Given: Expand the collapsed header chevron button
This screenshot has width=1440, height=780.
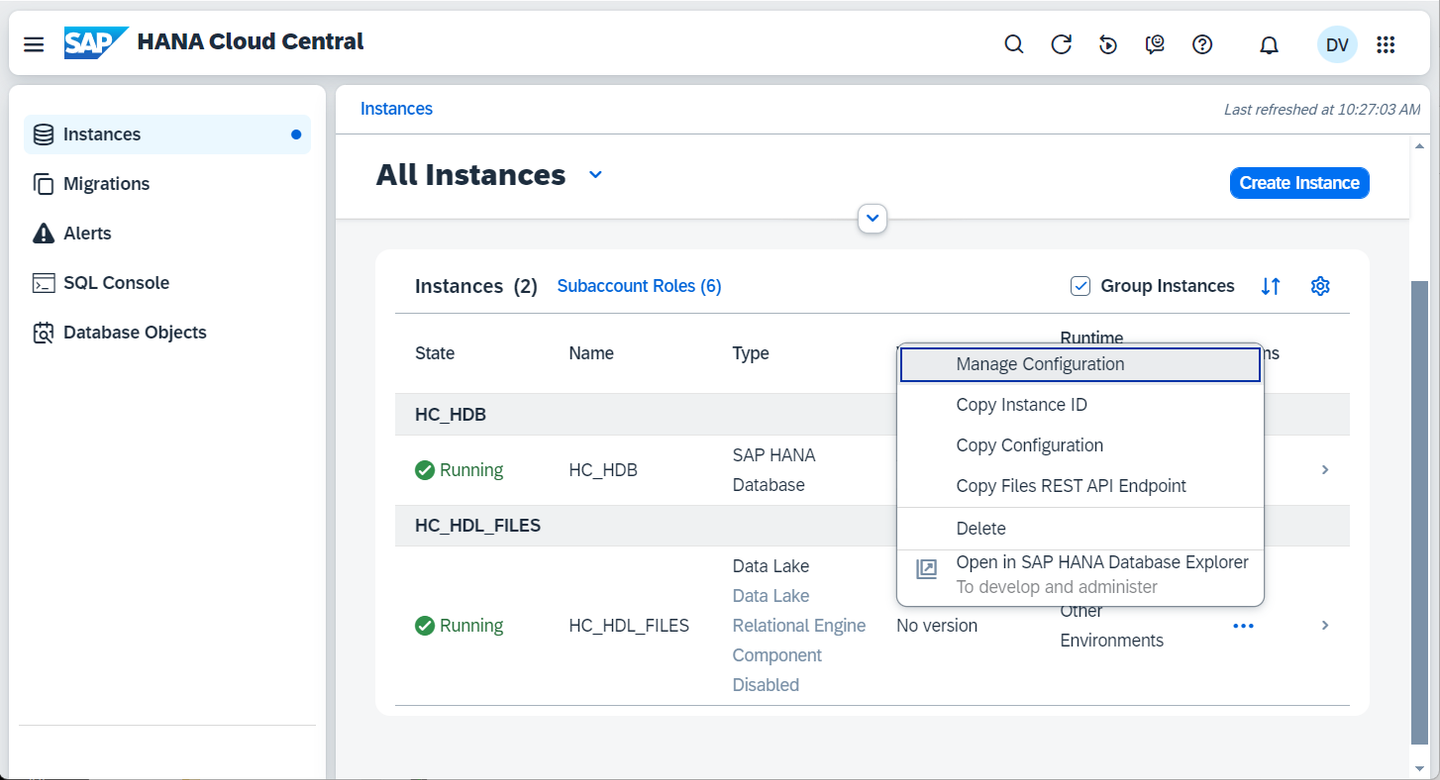Looking at the screenshot, I should click(873, 217).
